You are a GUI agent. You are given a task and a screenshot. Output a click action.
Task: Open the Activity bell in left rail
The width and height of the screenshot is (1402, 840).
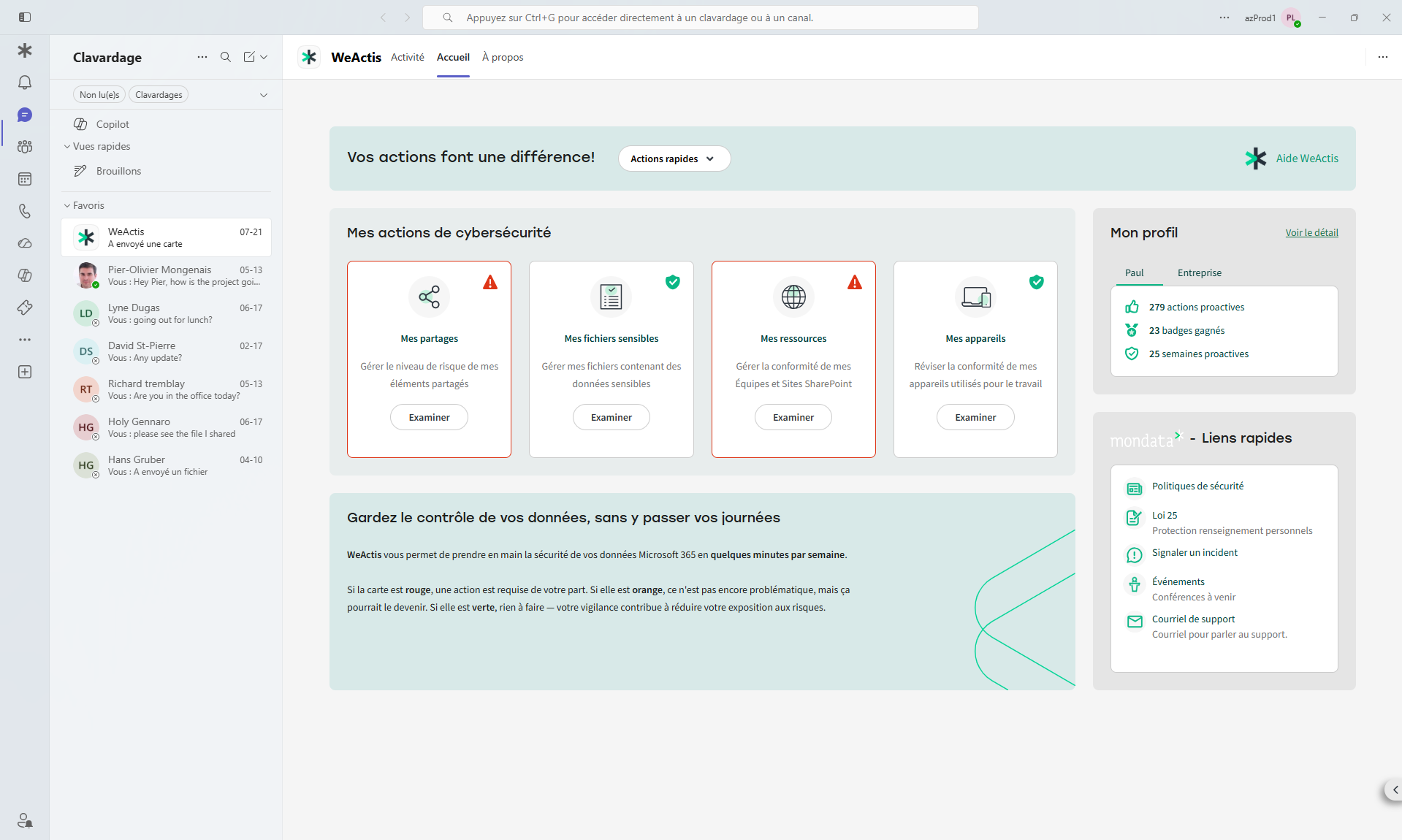pyautogui.click(x=25, y=83)
